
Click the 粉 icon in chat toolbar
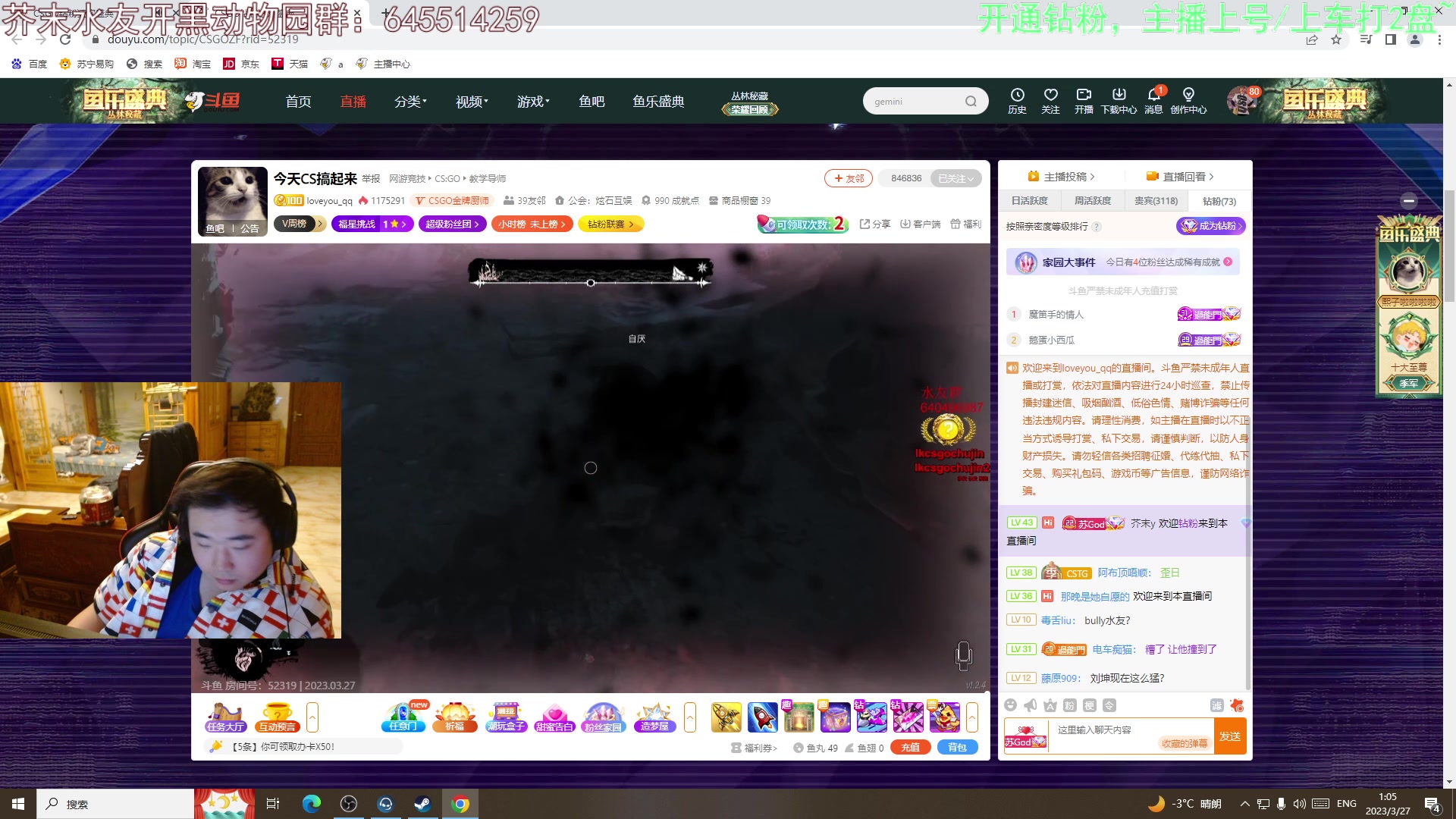click(1069, 705)
